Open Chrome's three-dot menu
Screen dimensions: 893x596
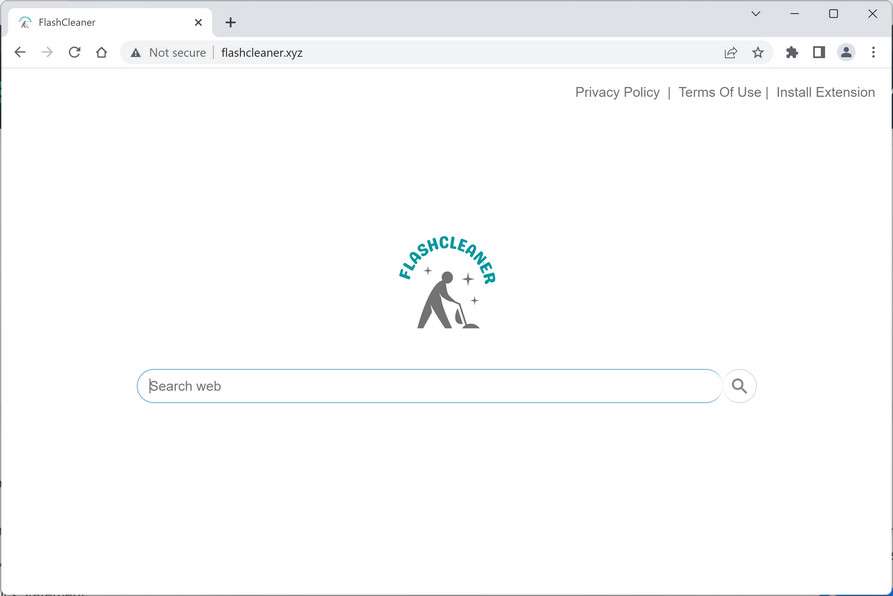point(873,52)
